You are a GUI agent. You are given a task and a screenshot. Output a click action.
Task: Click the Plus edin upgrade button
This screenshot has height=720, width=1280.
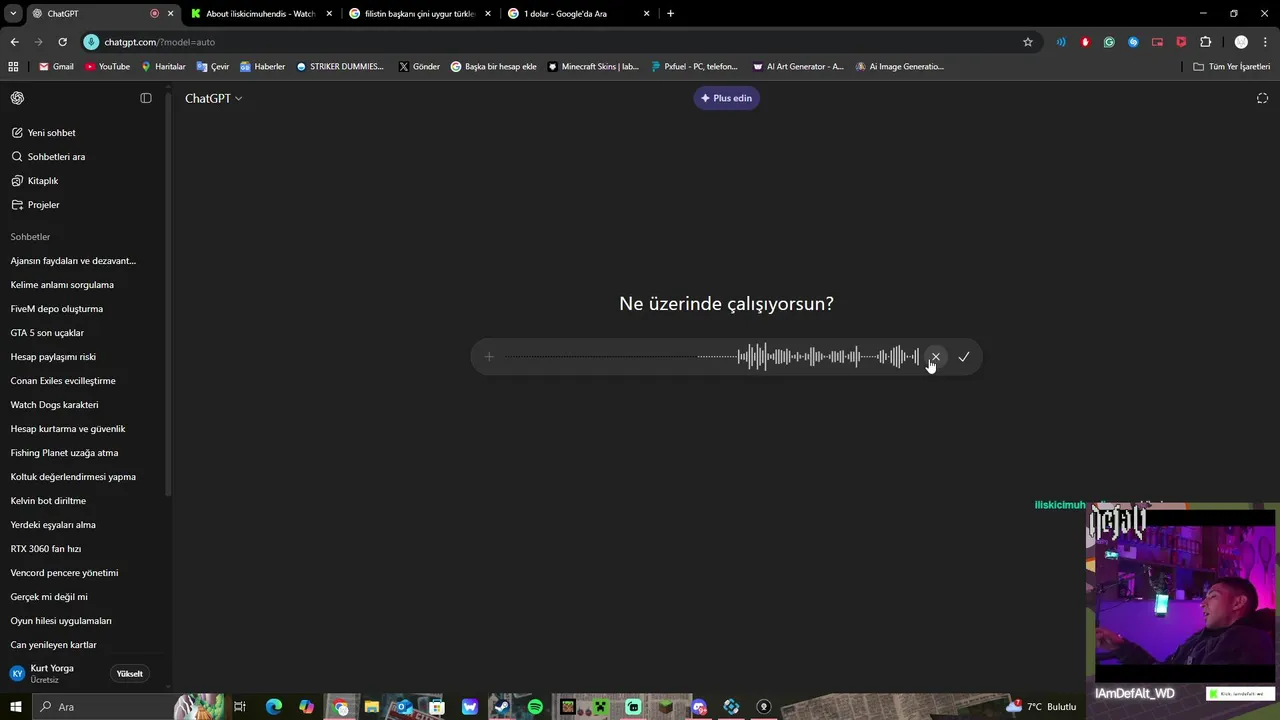pyautogui.click(x=727, y=98)
